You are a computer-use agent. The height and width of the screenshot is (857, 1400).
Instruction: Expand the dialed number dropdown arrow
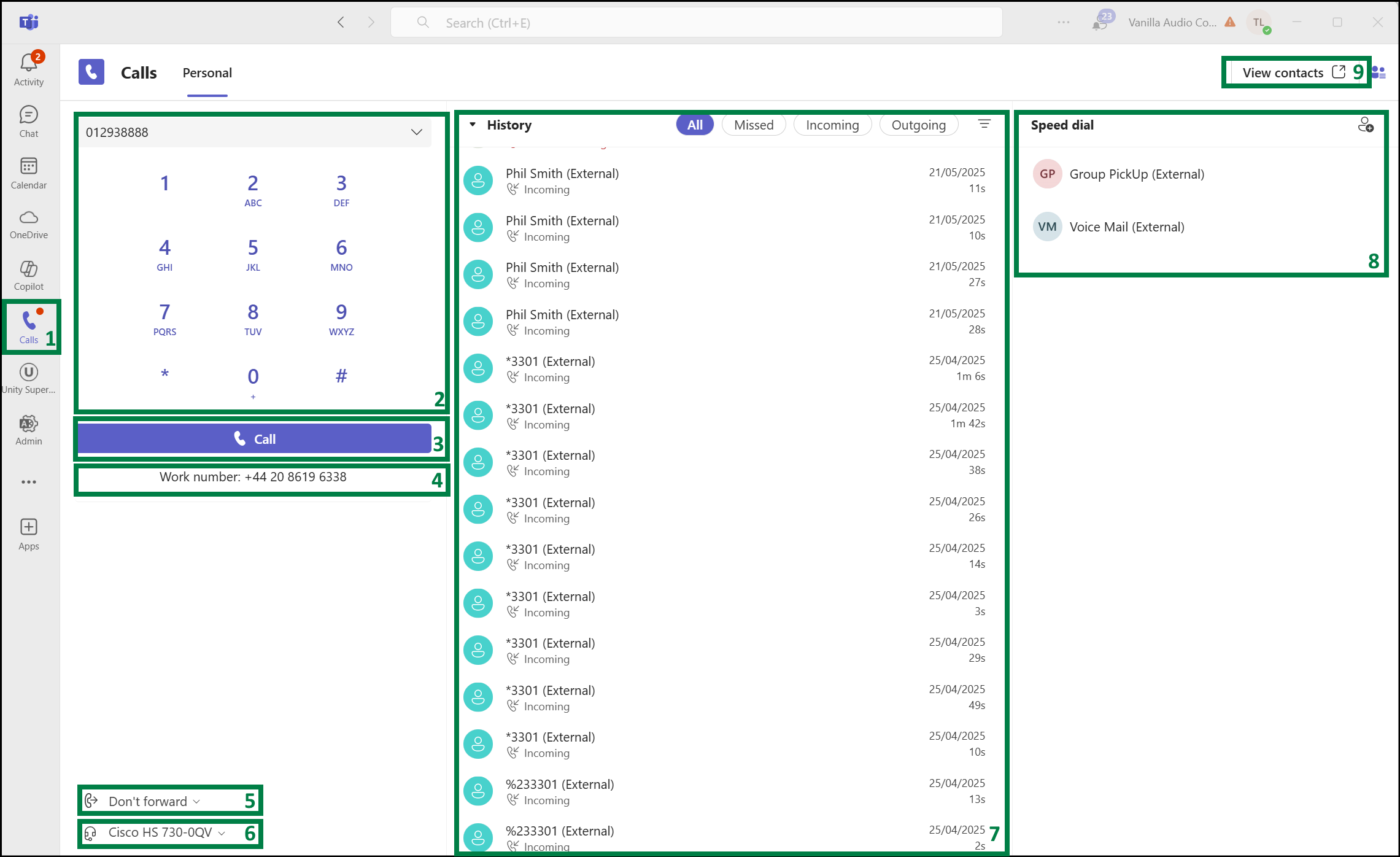(x=417, y=132)
